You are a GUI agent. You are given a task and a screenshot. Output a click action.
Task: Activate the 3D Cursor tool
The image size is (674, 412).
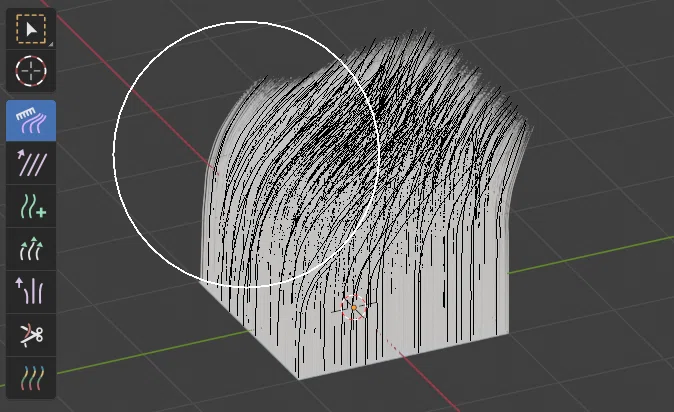(31, 71)
